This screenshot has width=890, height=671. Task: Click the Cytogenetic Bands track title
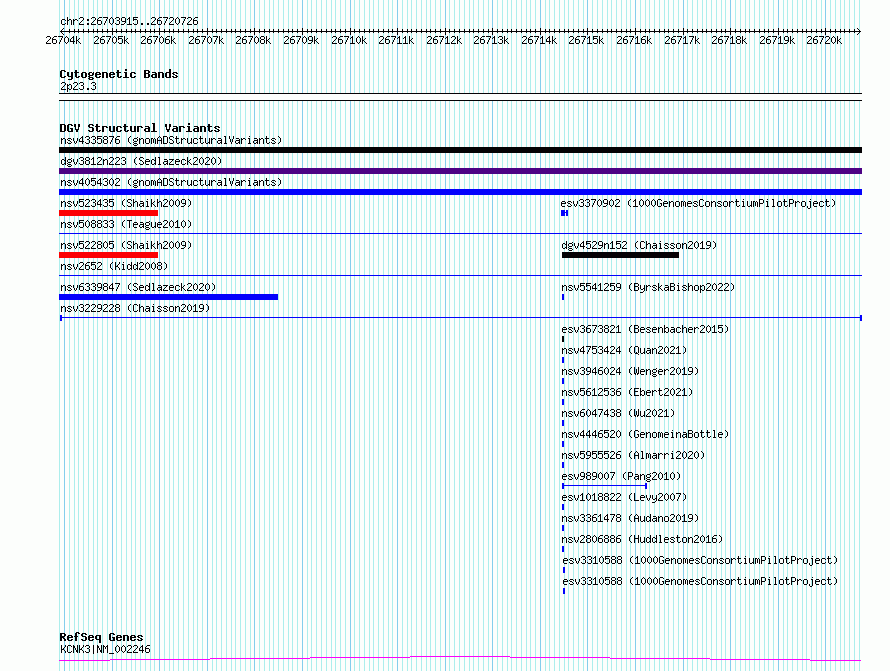pyautogui.click(x=119, y=74)
